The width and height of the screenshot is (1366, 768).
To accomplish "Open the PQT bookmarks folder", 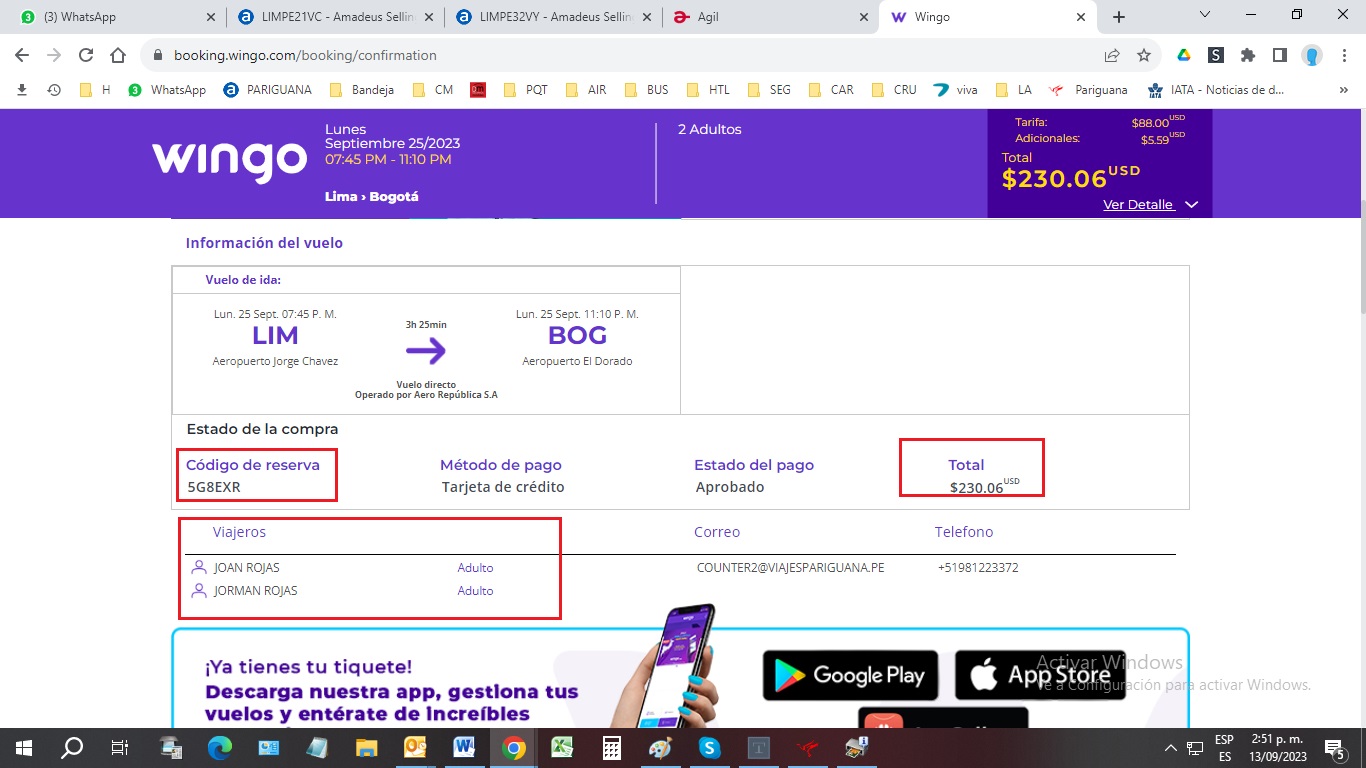I will [x=525, y=90].
